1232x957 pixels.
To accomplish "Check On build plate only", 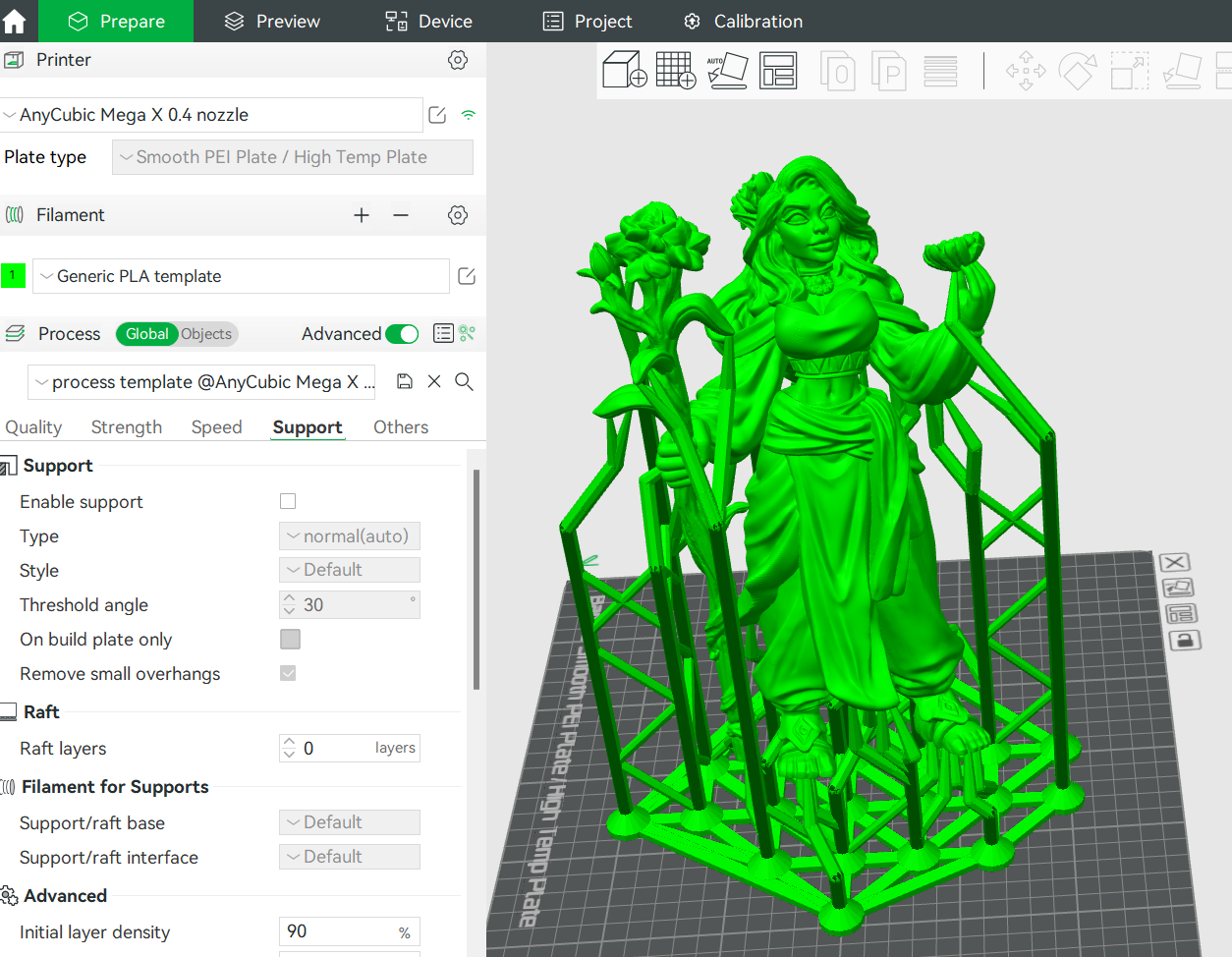I will [290, 639].
